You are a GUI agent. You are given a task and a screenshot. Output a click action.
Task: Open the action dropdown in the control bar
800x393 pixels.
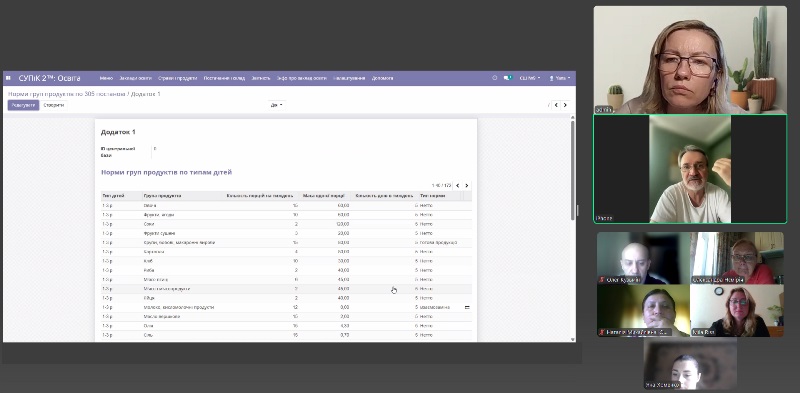click(x=277, y=105)
